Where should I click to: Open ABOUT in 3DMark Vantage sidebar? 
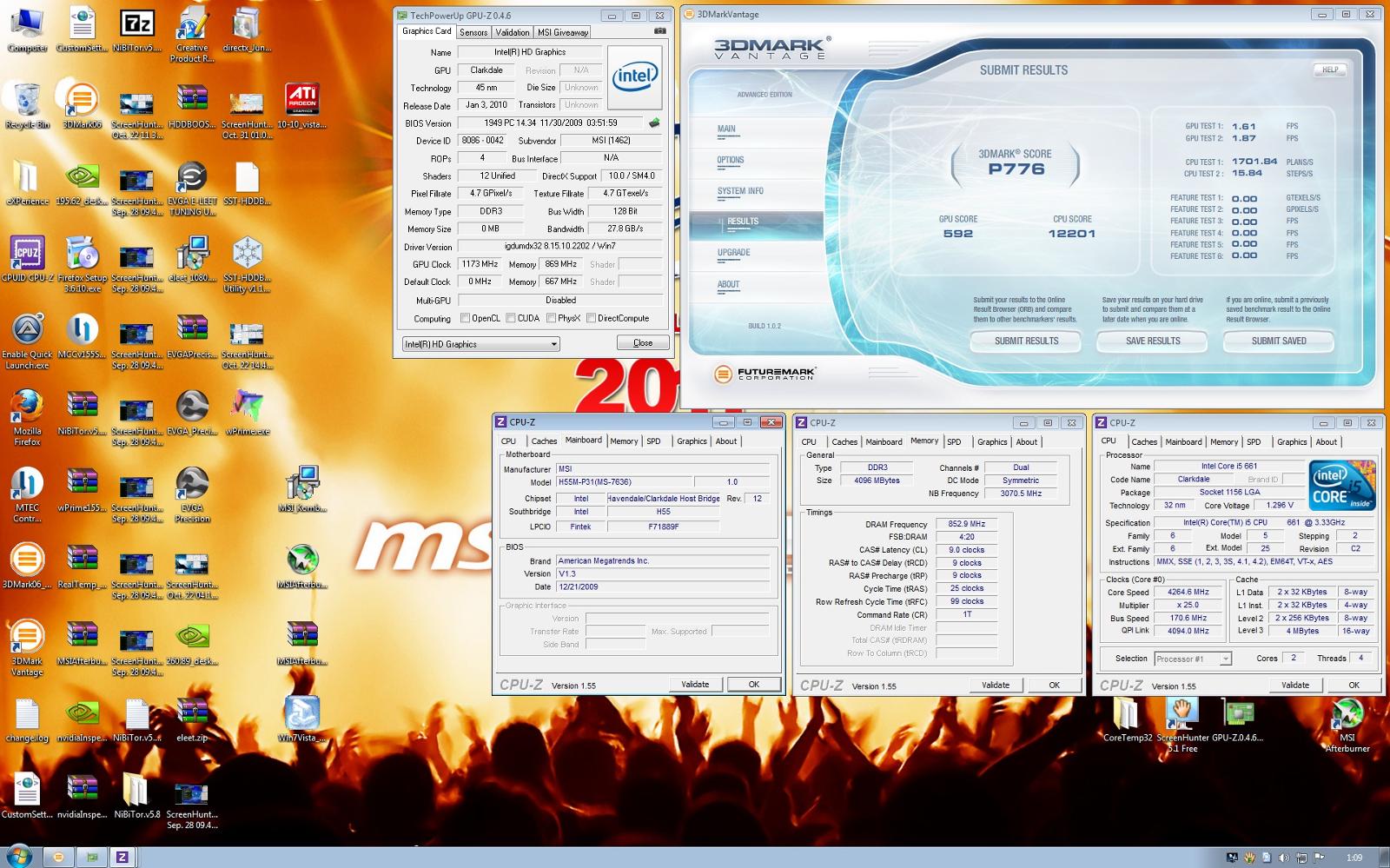[x=728, y=284]
